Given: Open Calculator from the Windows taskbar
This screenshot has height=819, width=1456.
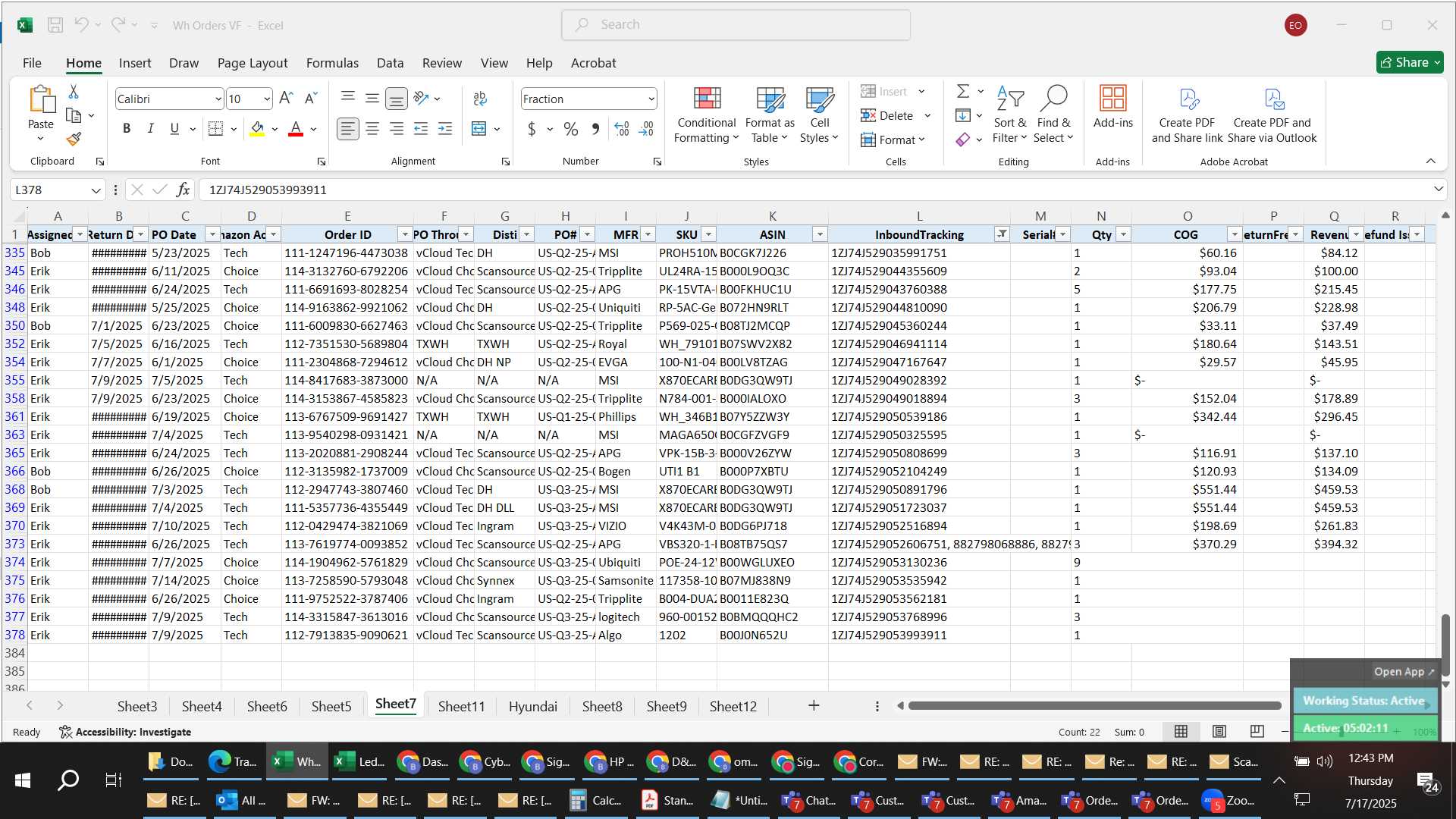Looking at the screenshot, I should point(598,800).
